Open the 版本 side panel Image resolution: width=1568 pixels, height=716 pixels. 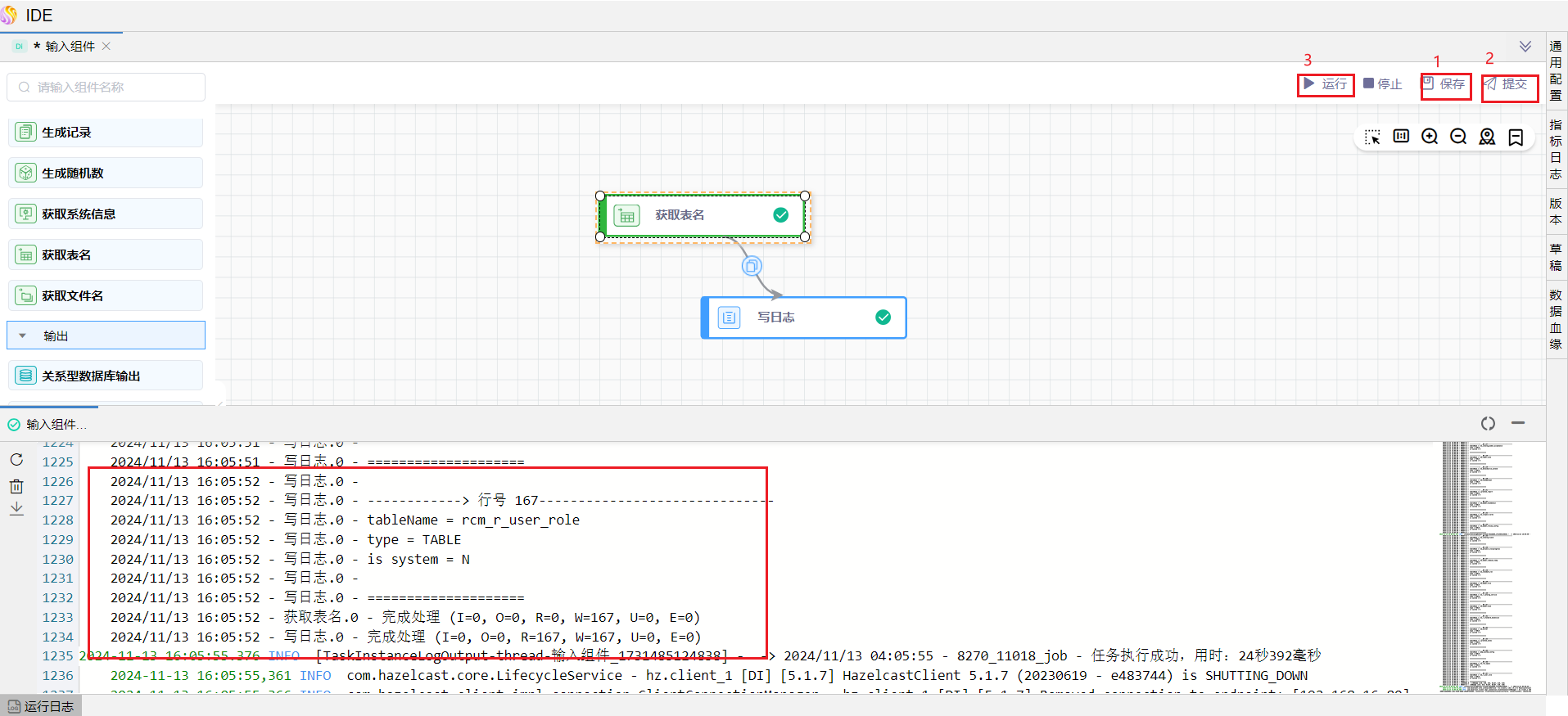coord(1556,211)
